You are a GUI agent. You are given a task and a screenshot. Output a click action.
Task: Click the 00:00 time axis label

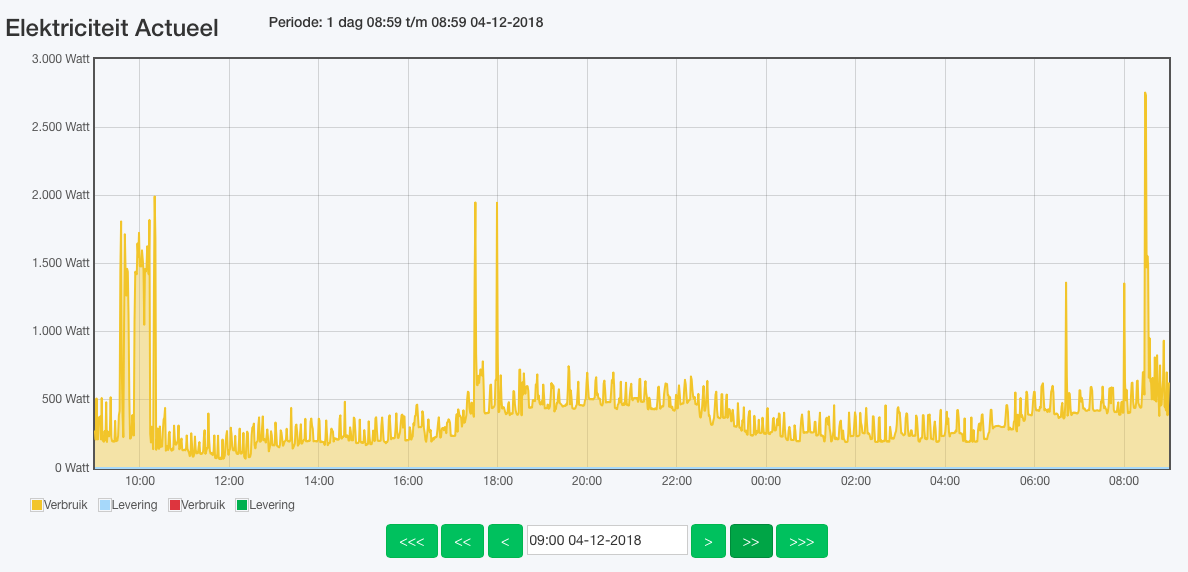tap(766, 481)
